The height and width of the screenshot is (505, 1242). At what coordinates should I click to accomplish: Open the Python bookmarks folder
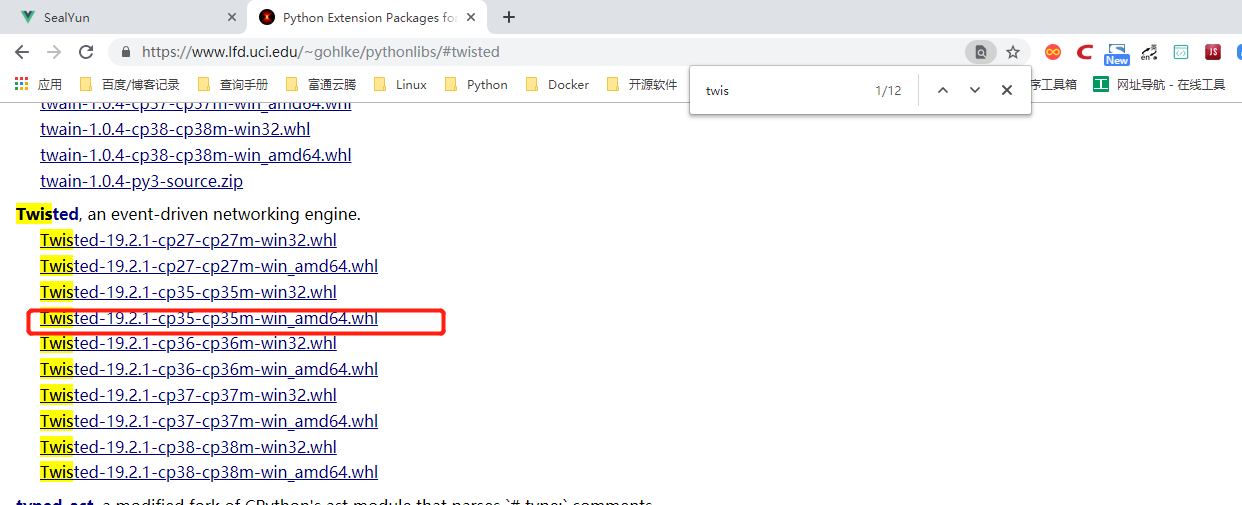(x=476, y=85)
